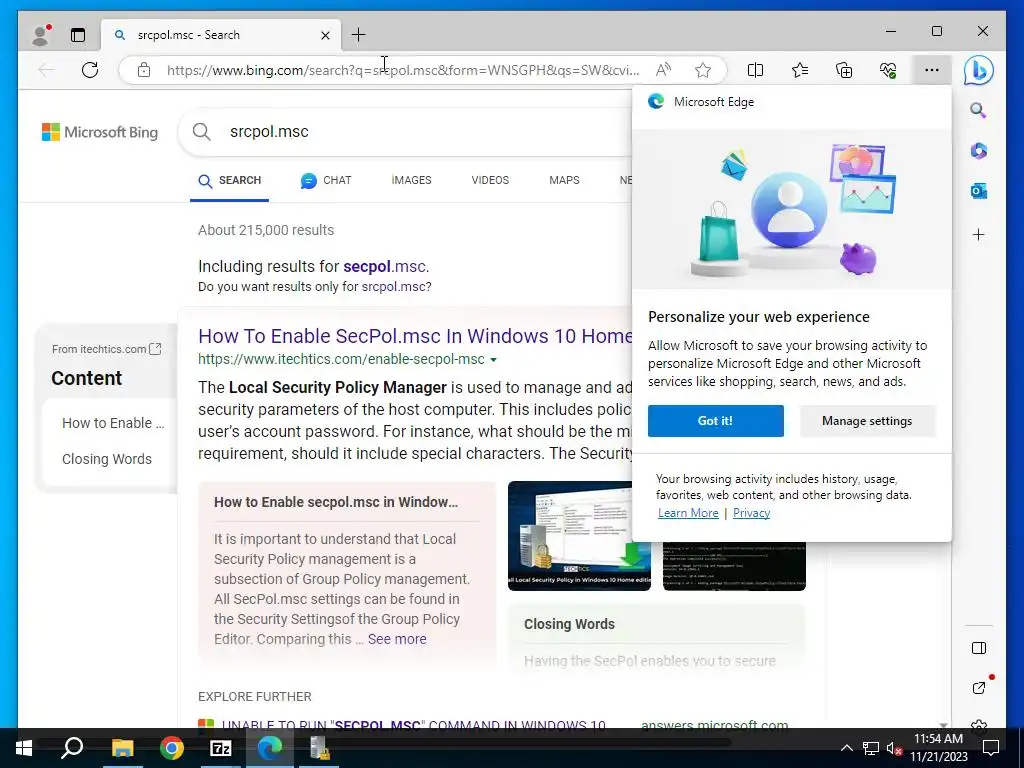The image size is (1024, 768).
Task: Open Collections icon in toolbar
Action: [844, 70]
